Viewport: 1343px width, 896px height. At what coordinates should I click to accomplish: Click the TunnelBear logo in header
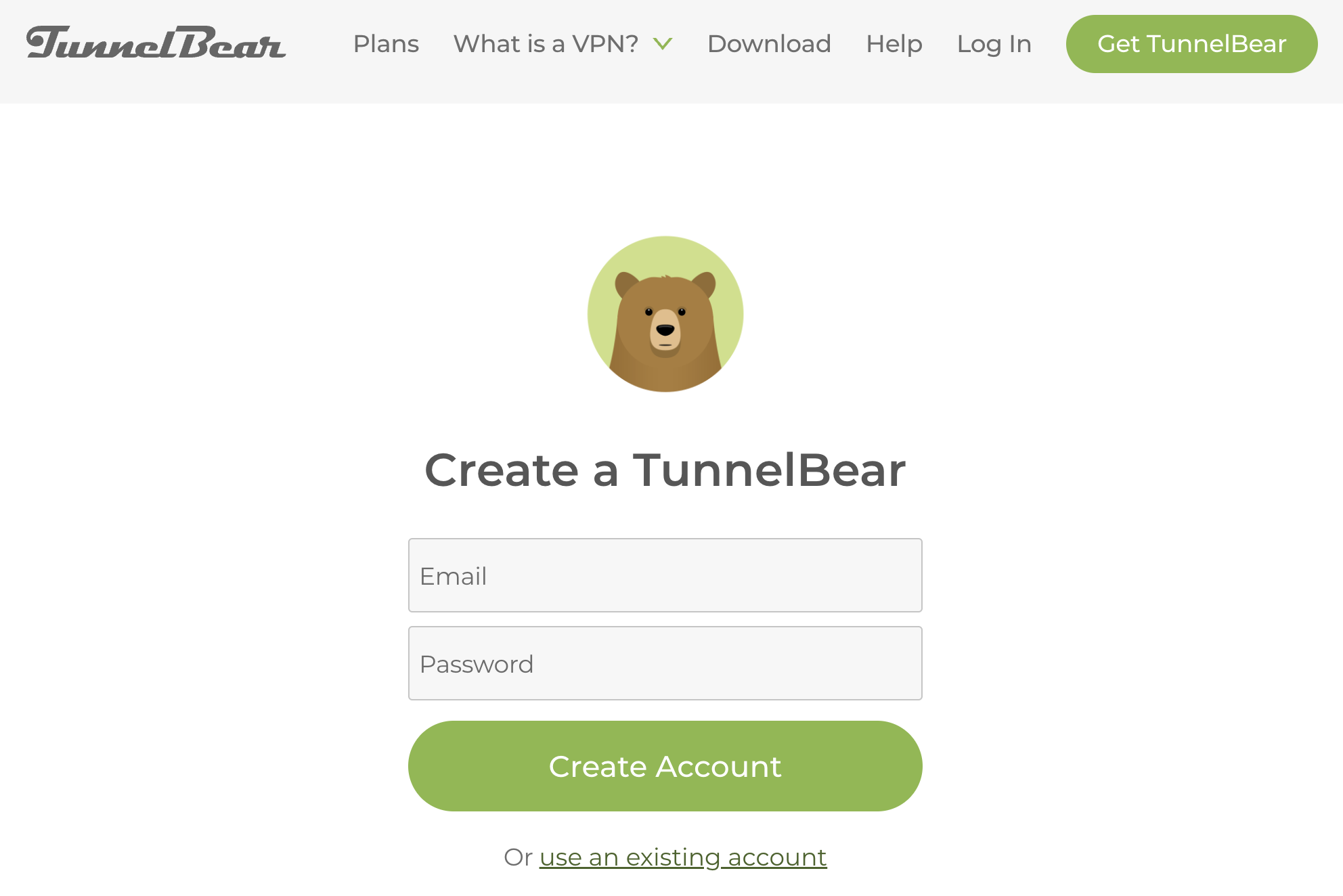coord(154,42)
